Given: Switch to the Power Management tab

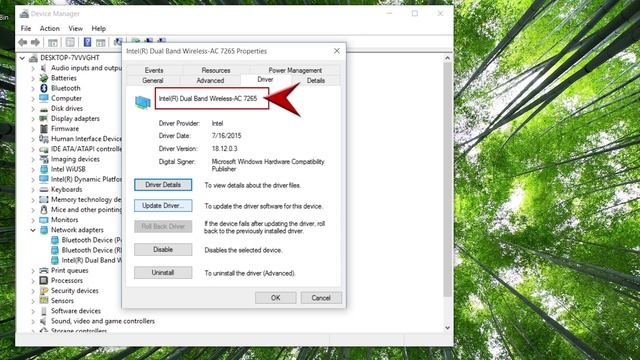Looking at the screenshot, I should click(295, 70).
